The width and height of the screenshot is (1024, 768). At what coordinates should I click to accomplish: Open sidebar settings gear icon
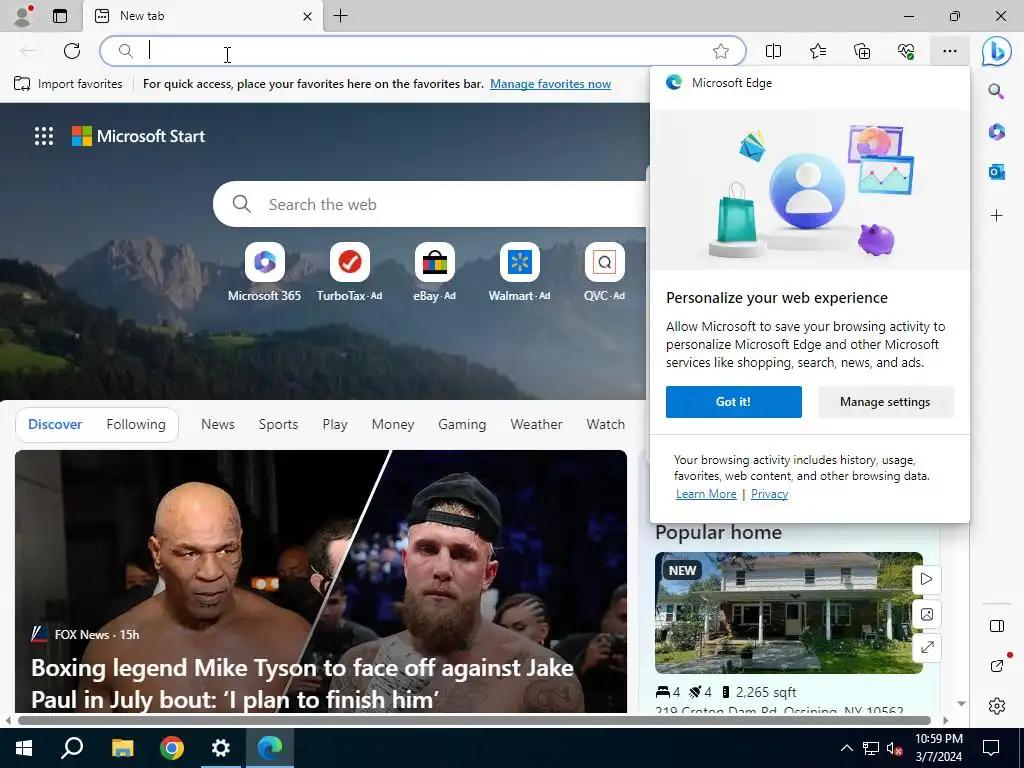point(997,705)
